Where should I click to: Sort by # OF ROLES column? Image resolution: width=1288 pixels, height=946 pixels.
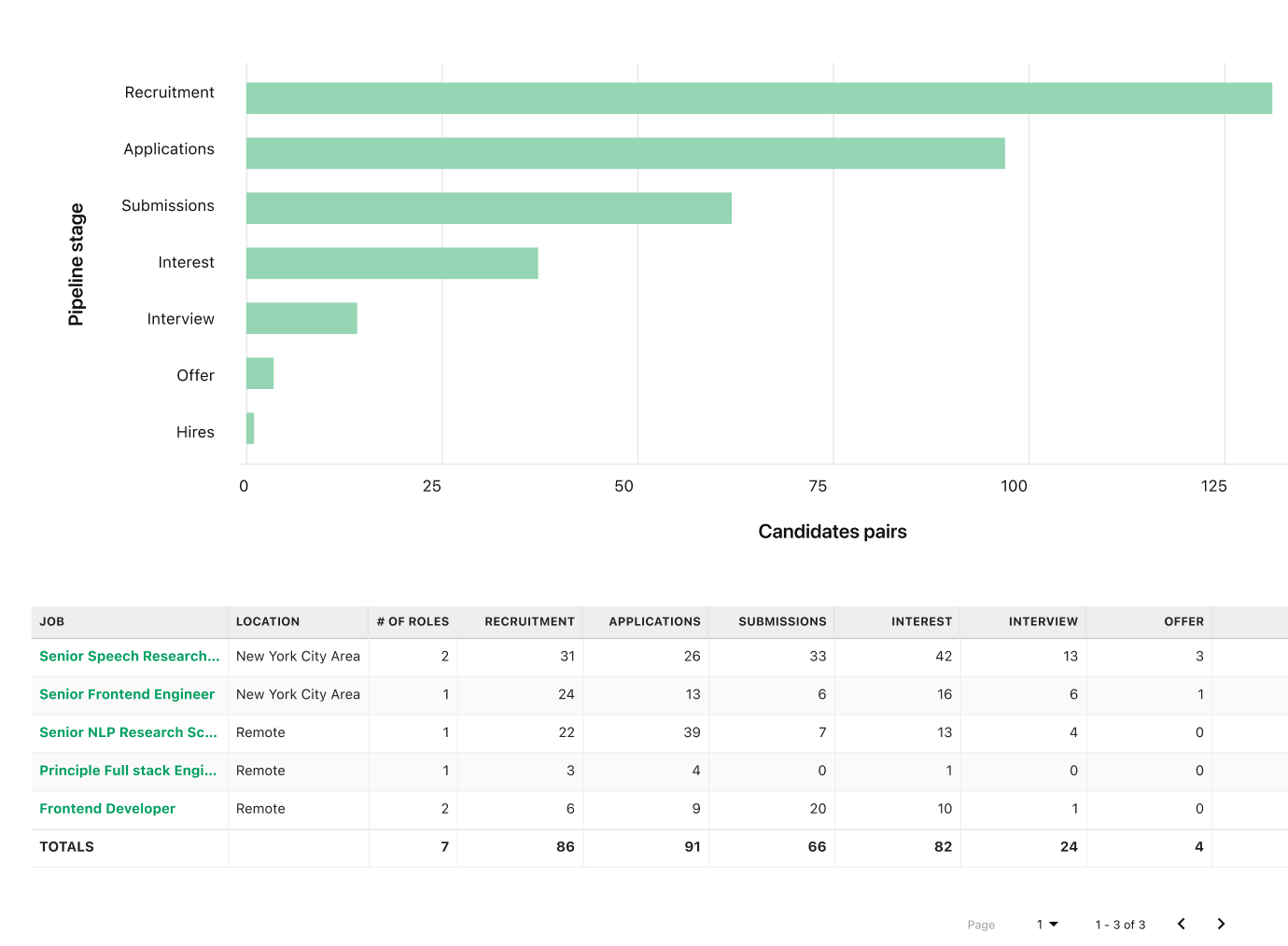pyautogui.click(x=413, y=621)
